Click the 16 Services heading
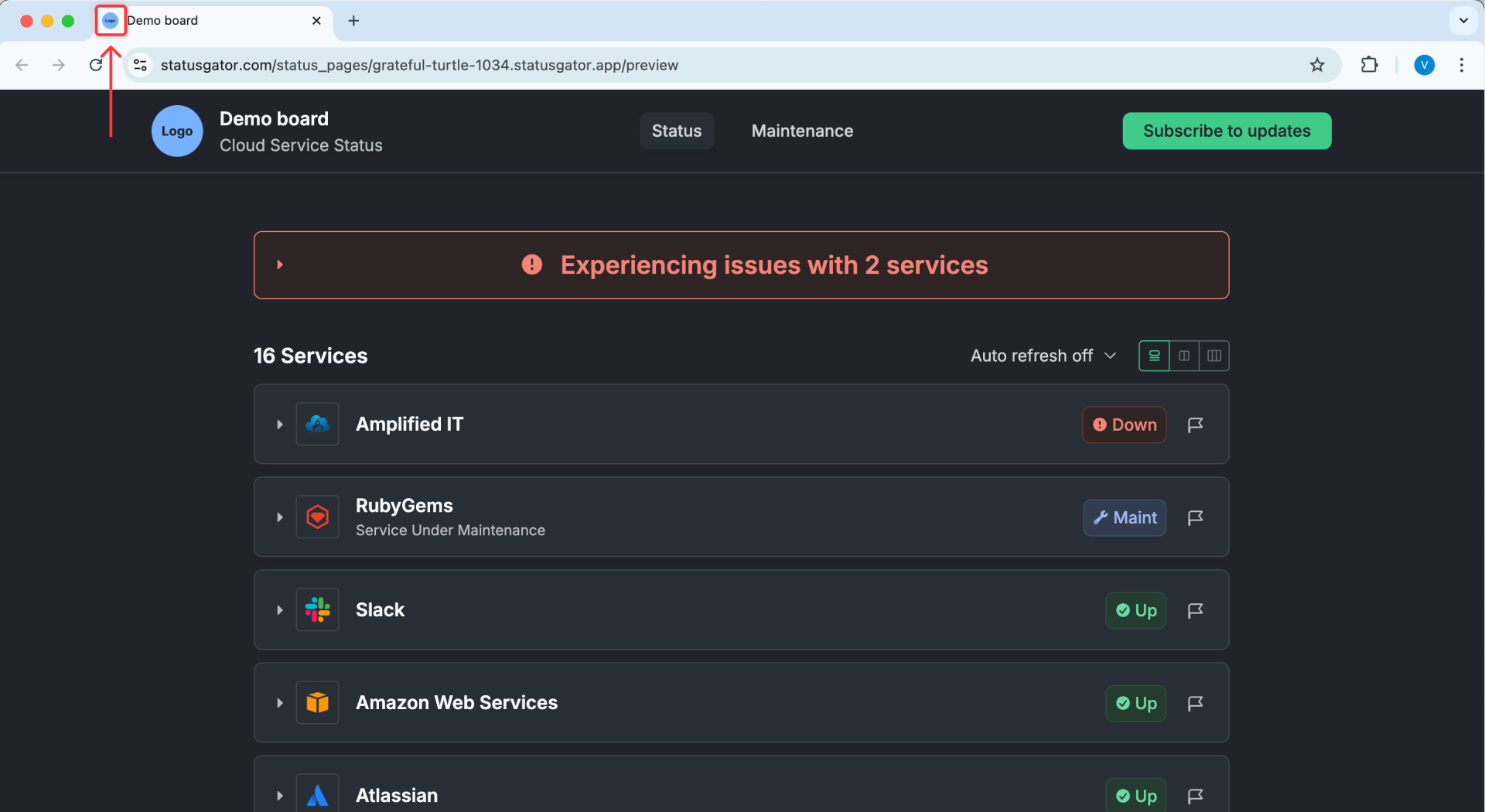Screen dimensions: 1485x812 (311, 356)
